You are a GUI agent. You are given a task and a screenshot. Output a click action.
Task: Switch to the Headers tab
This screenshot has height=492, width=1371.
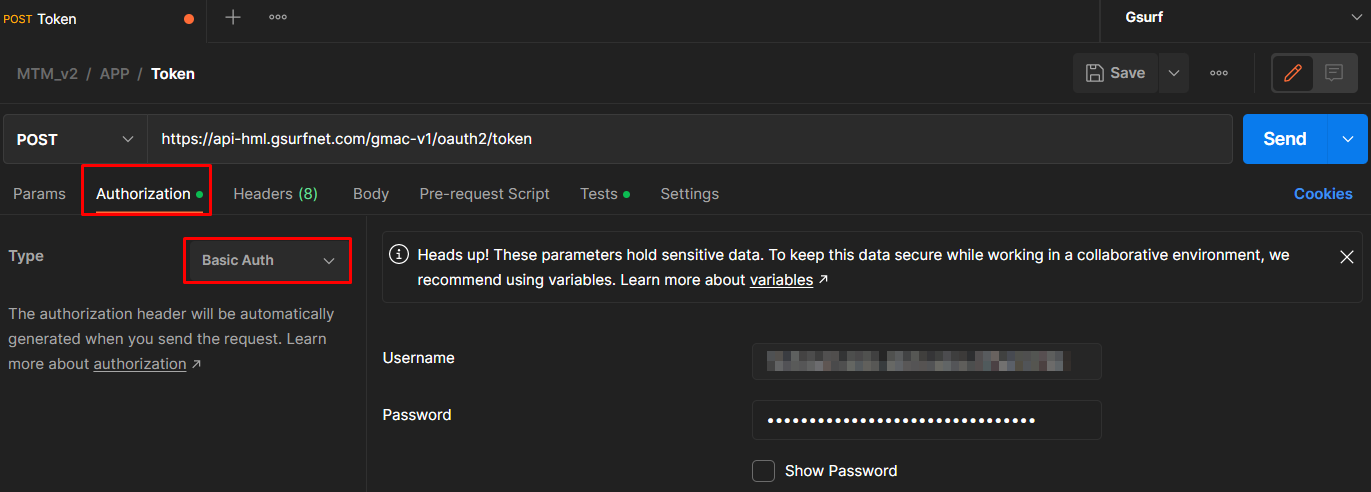(x=275, y=194)
